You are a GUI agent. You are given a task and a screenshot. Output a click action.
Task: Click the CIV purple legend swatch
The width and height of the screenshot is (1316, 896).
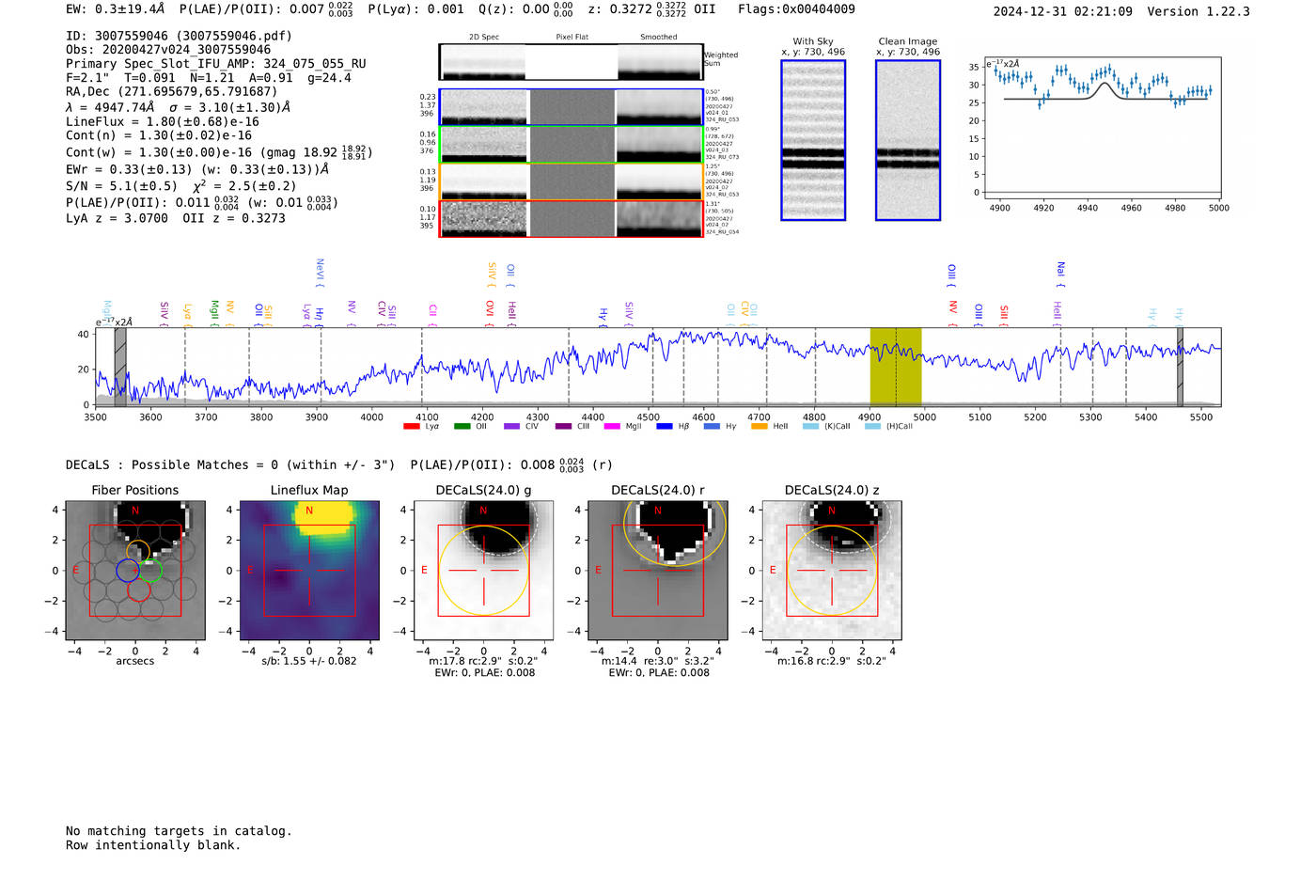[511, 427]
